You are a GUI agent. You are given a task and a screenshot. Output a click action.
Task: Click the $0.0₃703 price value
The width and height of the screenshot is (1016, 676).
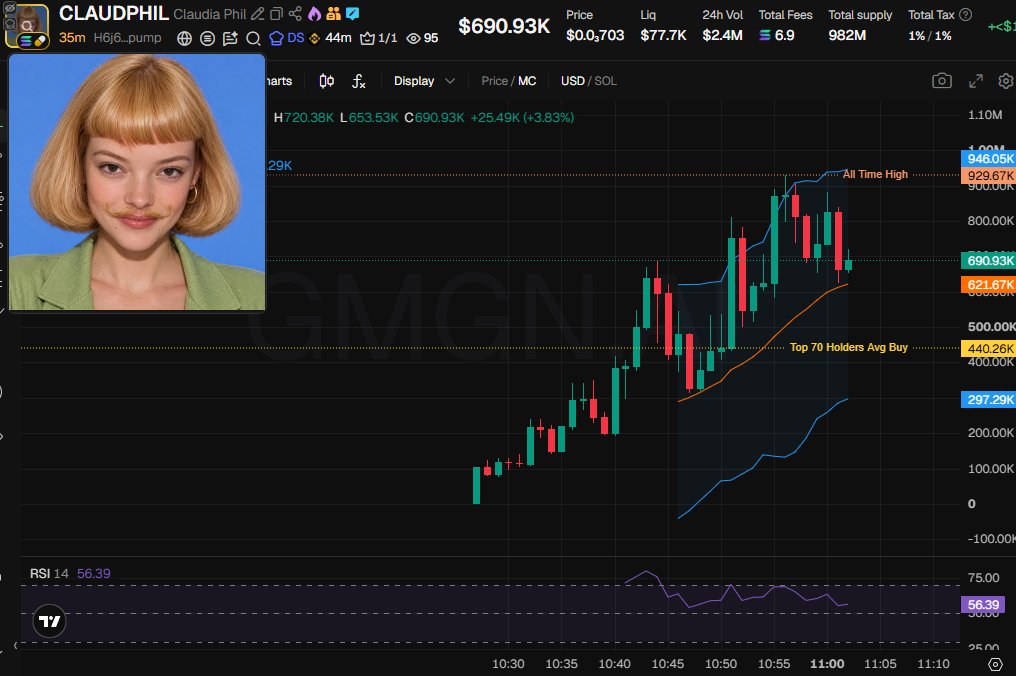click(x=595, y=35)
